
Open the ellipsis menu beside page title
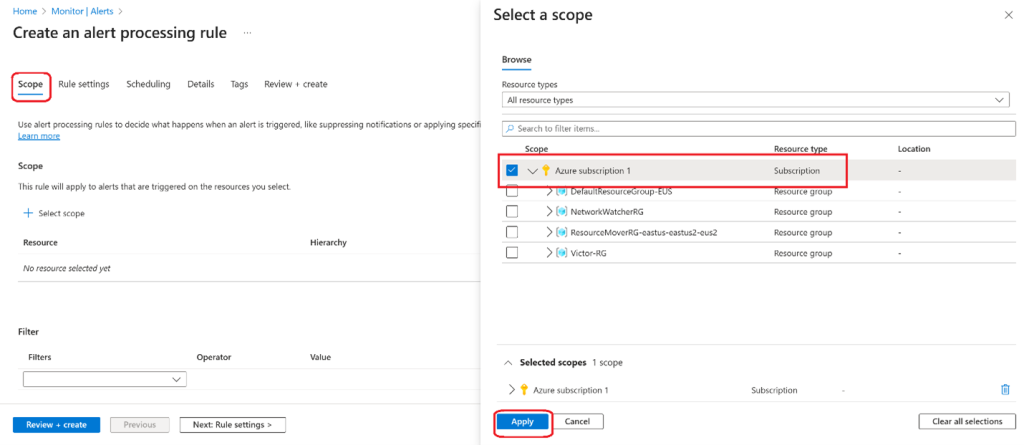(248, 33)
